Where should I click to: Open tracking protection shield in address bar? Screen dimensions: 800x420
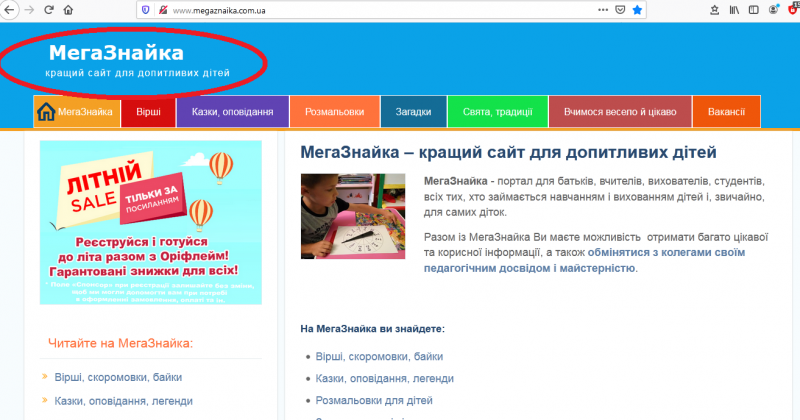(x=146, y=9)
